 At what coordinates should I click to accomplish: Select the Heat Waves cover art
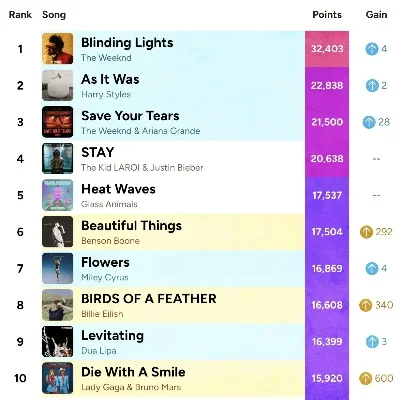[x=57, y=195]
